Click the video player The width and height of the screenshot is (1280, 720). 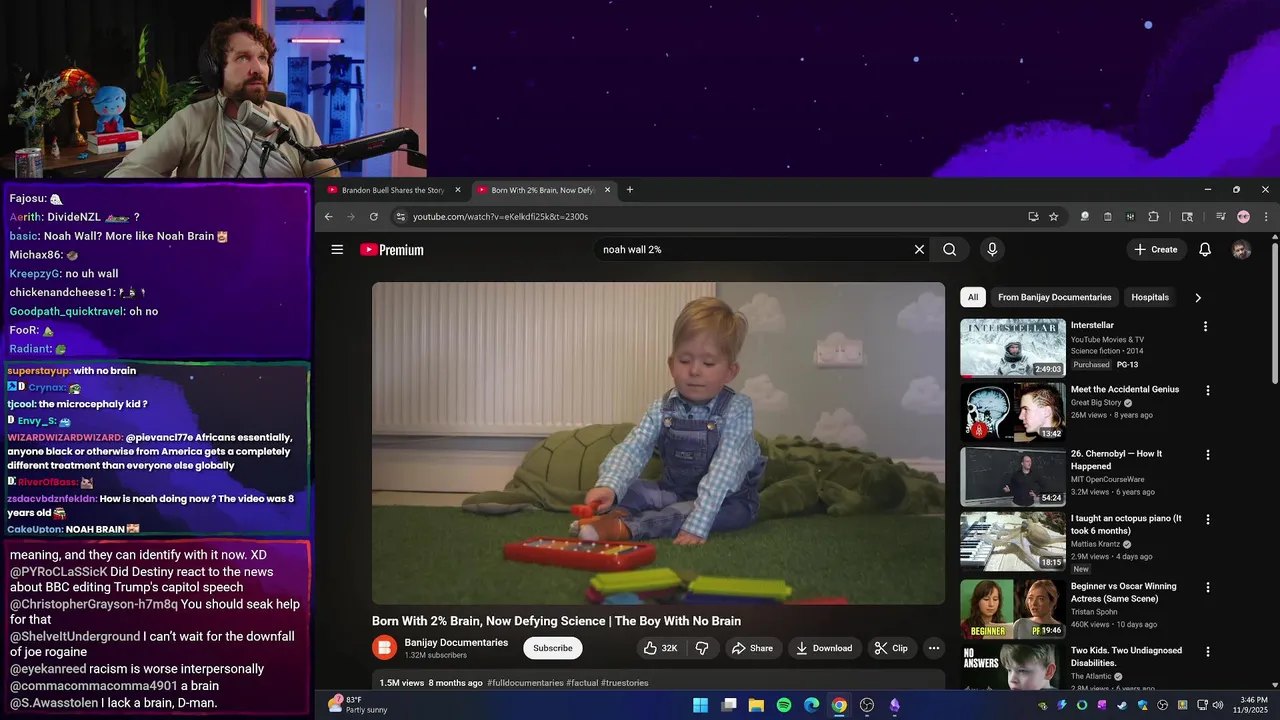pyautogui.click(x=658, y=443)
